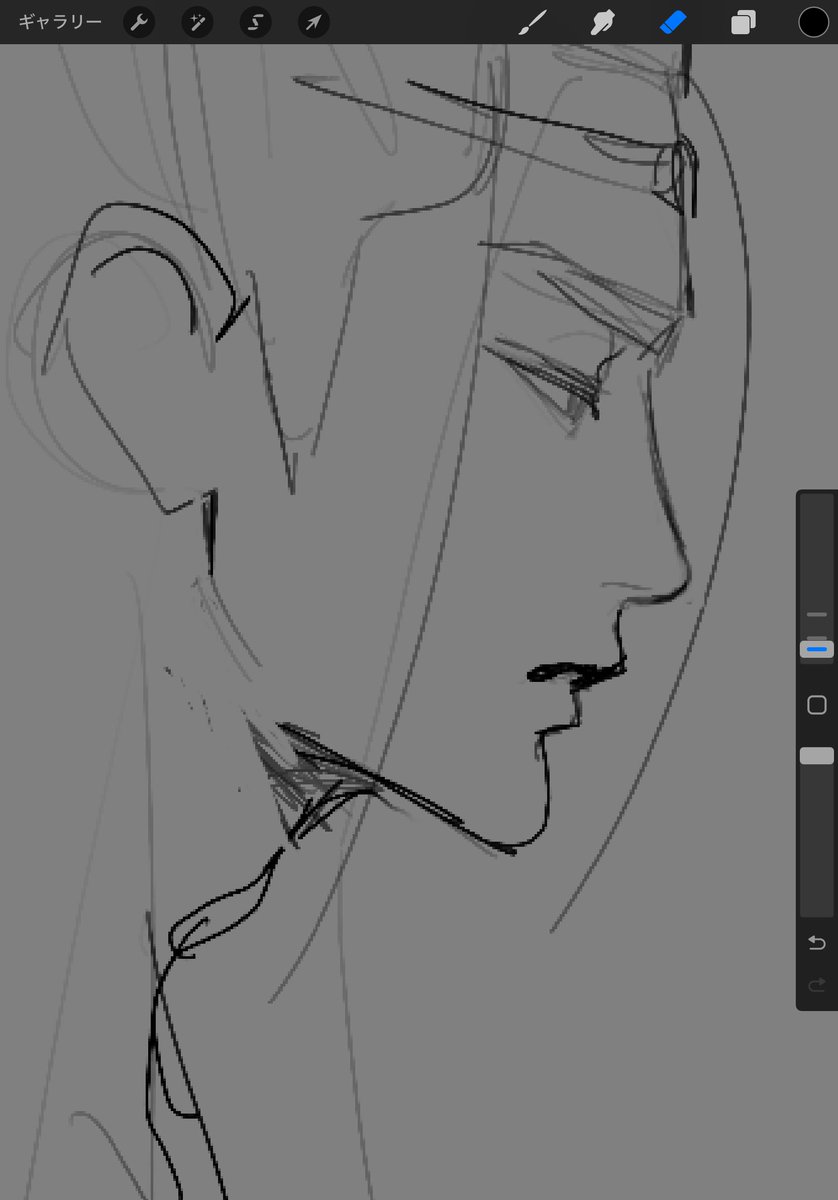This screenshot has width=838, height=1200.
Task: Undo the last stroke with the back arrow
Action: click(817, 943)
